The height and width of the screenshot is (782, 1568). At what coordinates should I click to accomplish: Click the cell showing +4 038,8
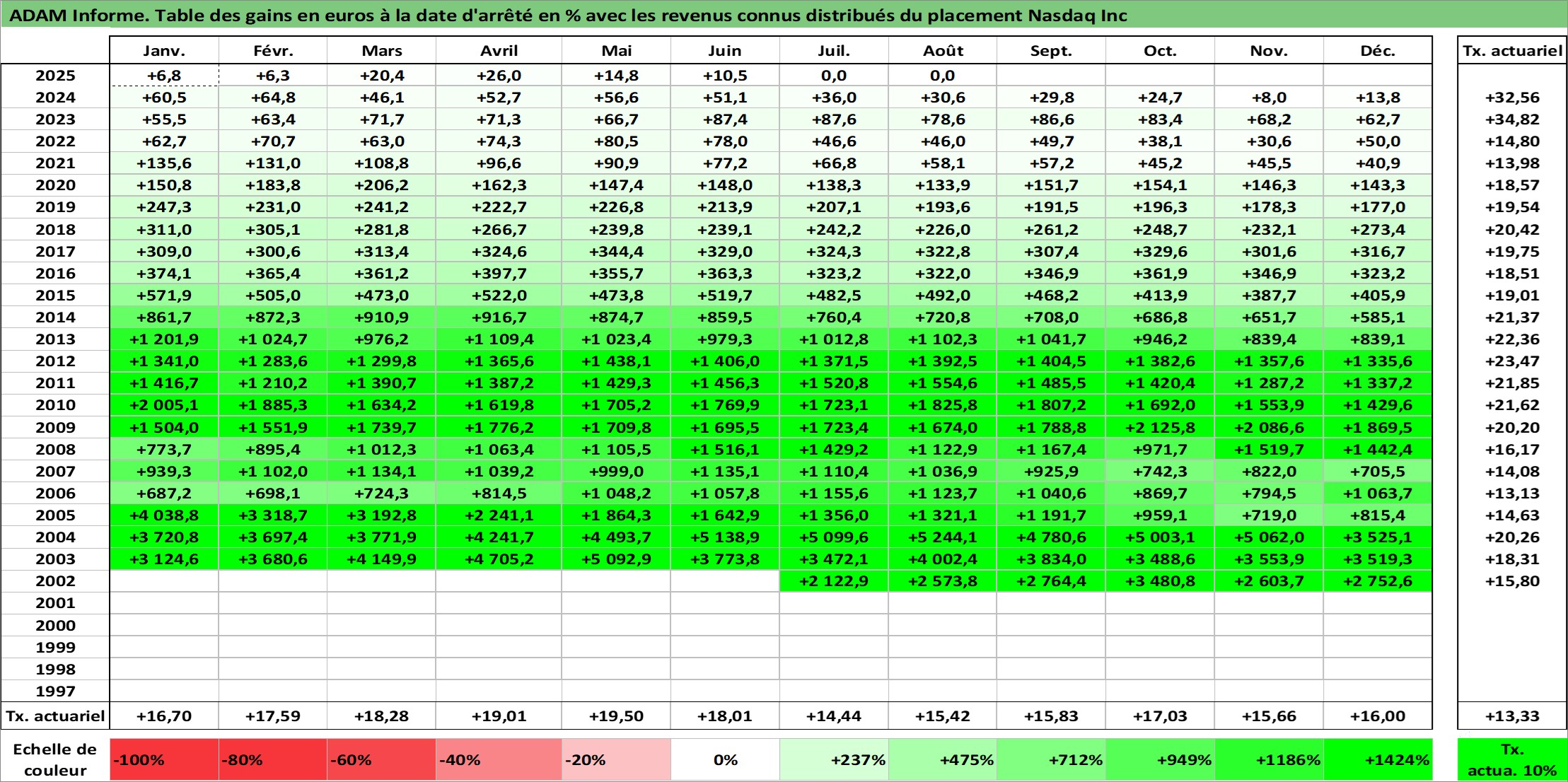164,515
